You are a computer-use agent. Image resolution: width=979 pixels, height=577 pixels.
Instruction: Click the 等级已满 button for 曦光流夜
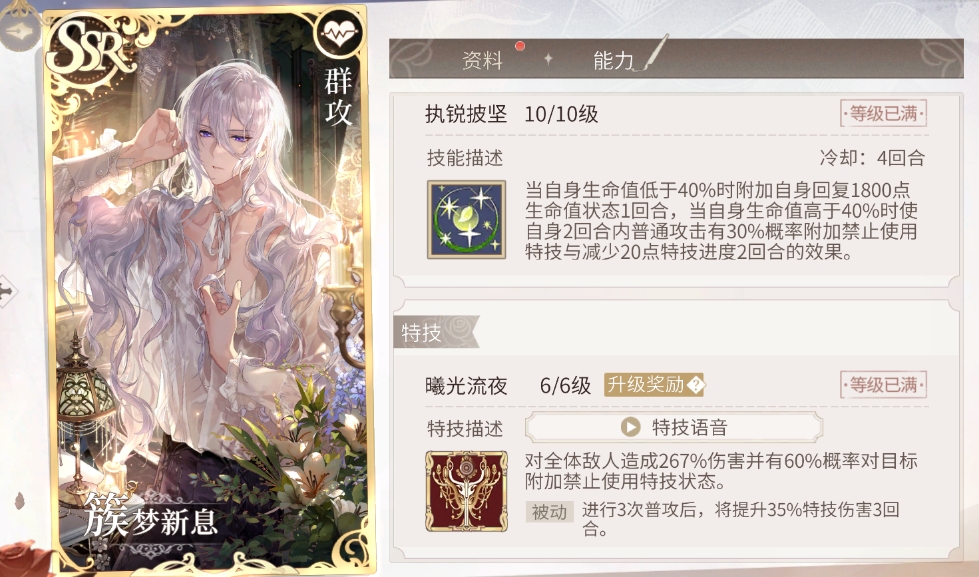pos(883,385)
